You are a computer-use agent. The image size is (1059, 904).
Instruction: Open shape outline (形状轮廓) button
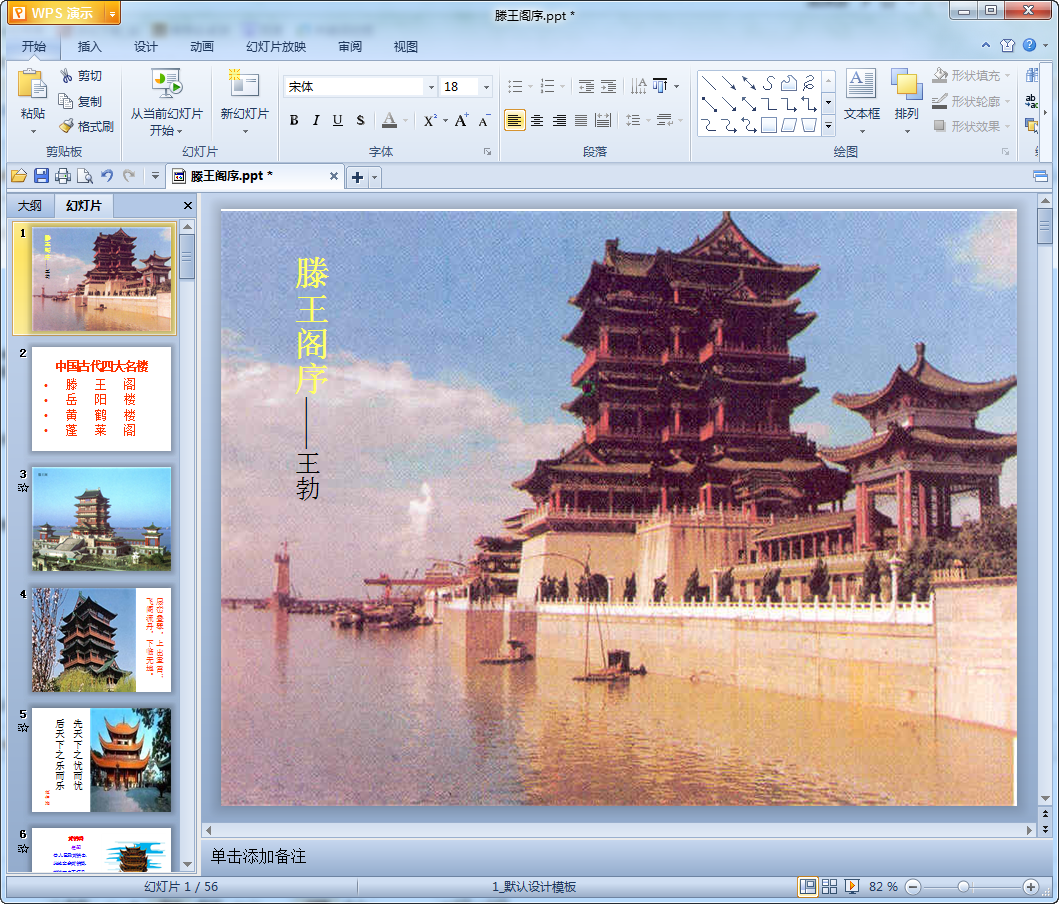click(972, 101)
